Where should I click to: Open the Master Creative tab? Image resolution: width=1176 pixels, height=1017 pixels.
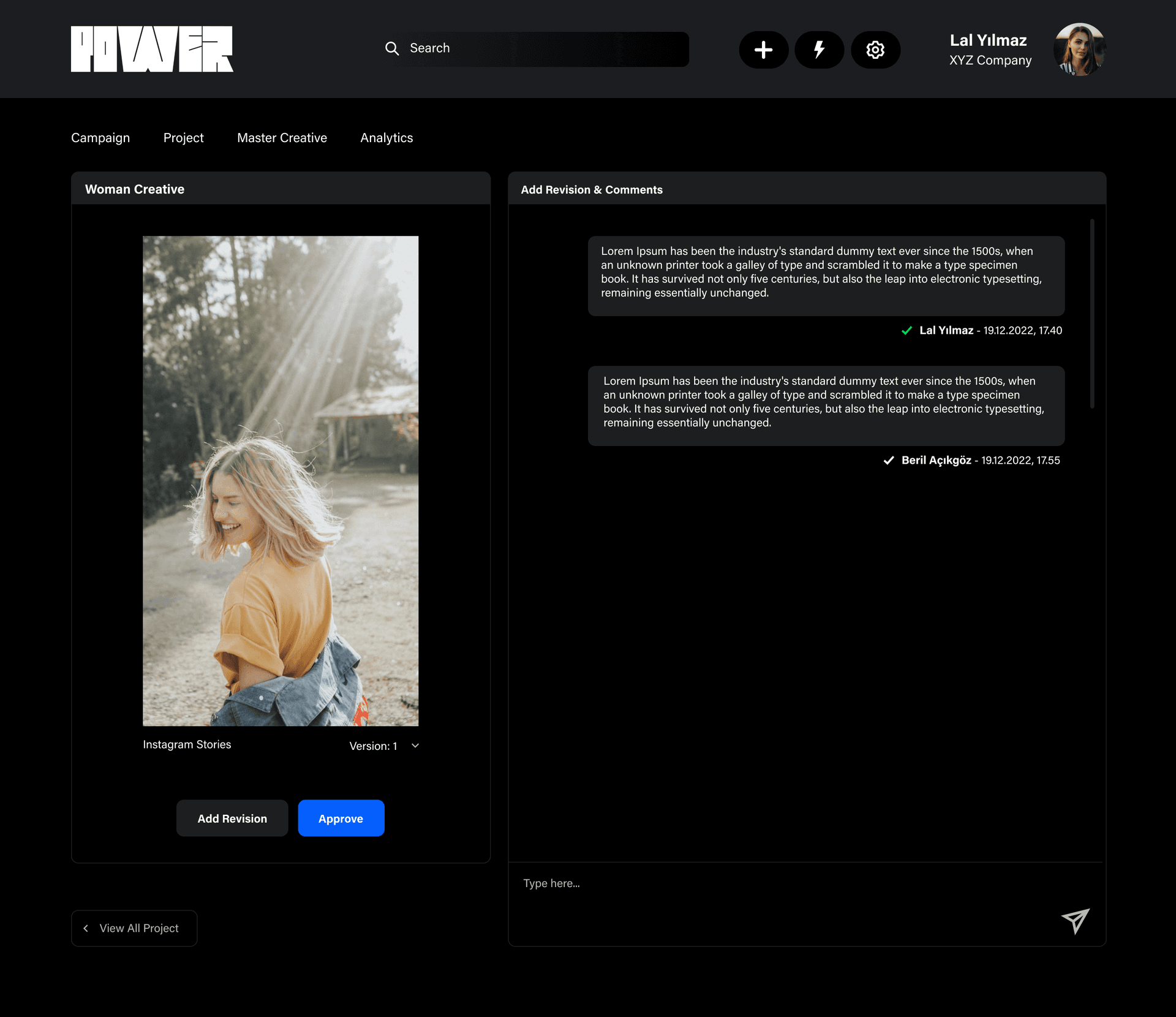pos(282,138)
